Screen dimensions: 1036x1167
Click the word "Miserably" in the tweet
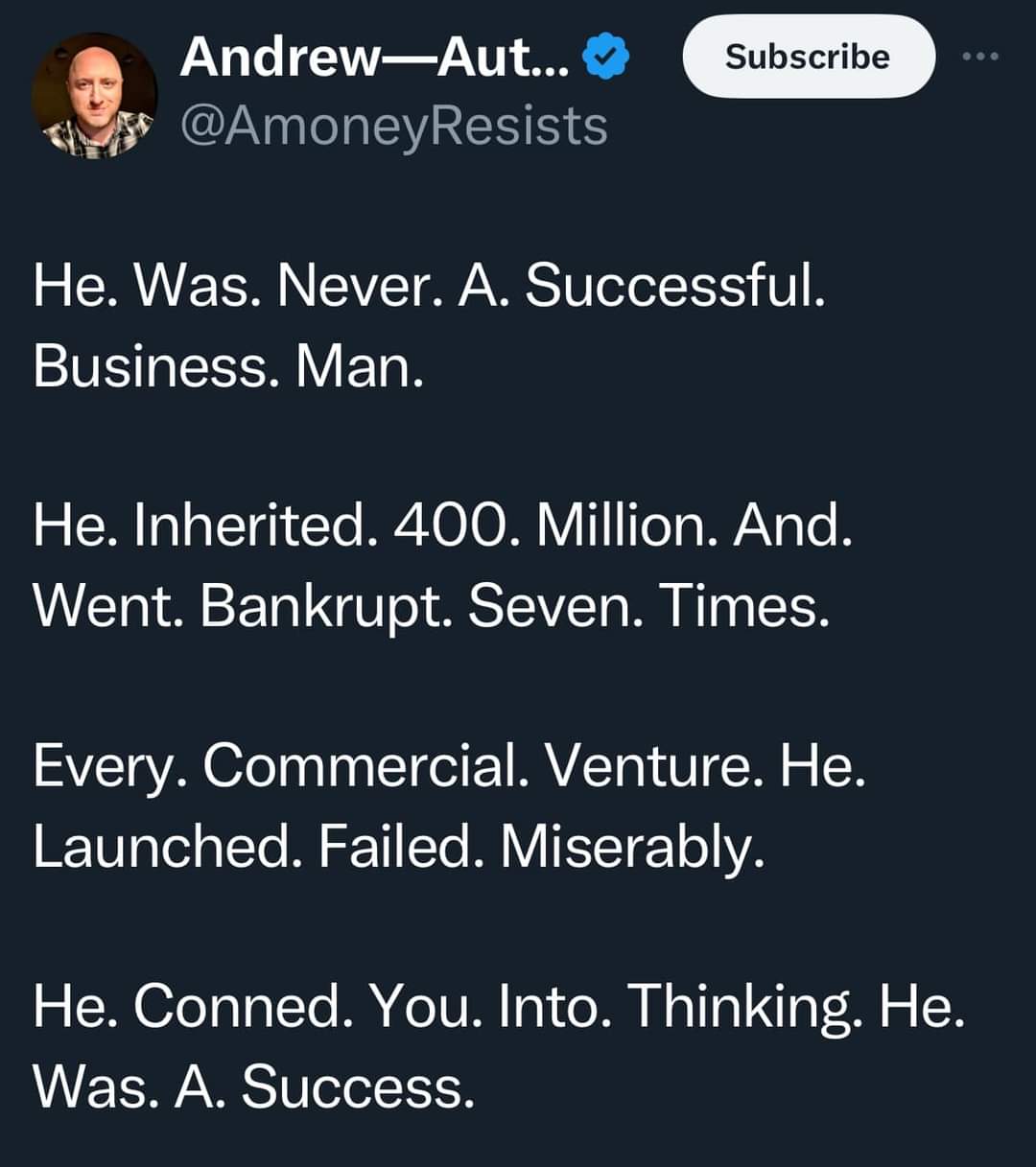click(632, 847)
